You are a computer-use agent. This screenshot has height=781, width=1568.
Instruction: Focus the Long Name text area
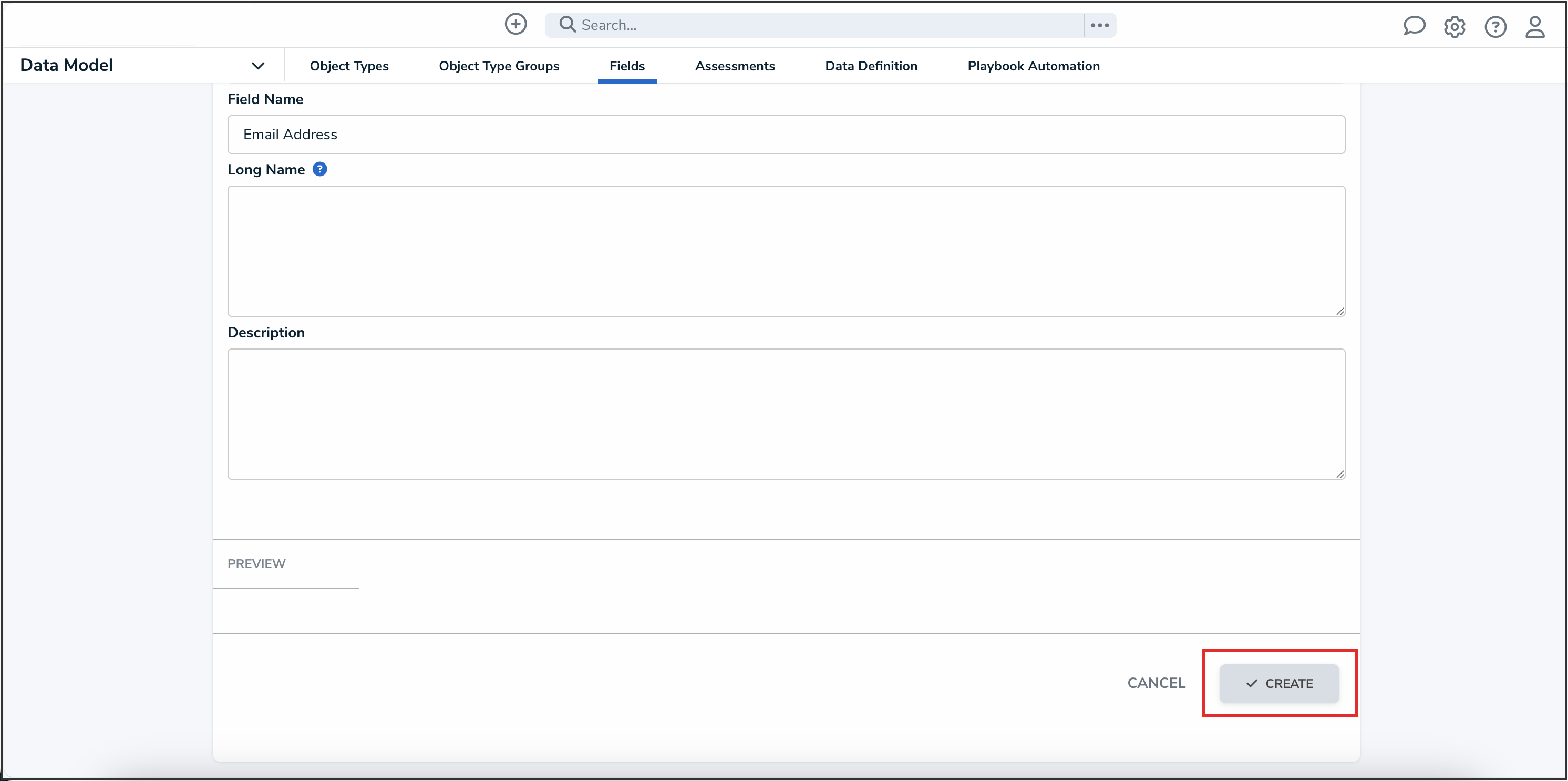coord(785,251)
